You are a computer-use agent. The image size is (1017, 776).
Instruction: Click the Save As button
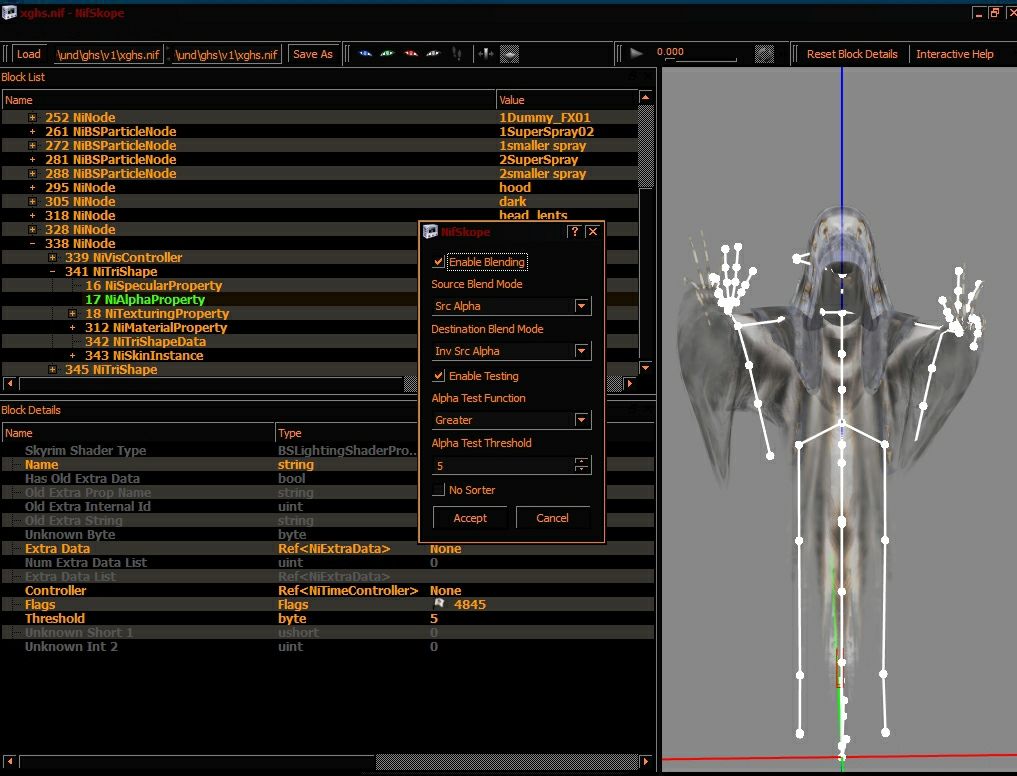tap(313, 54)
